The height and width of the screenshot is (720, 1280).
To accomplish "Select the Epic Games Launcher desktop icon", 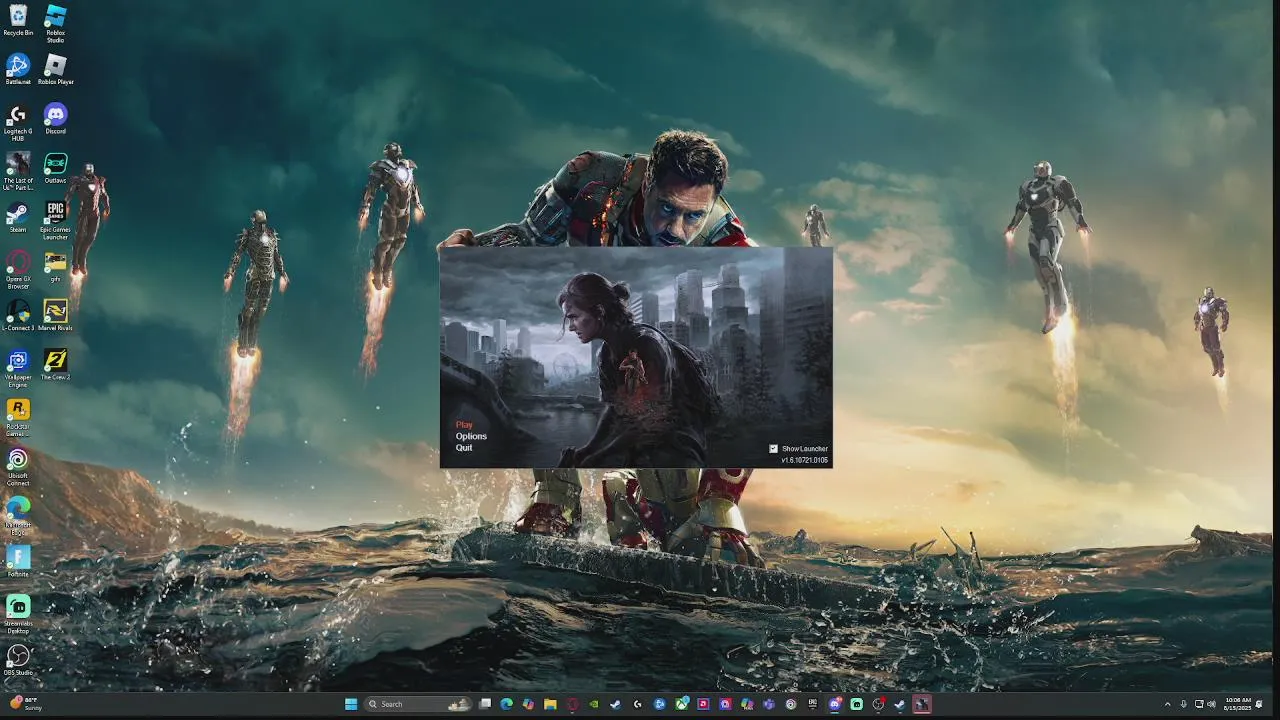I will pos(55,220).
